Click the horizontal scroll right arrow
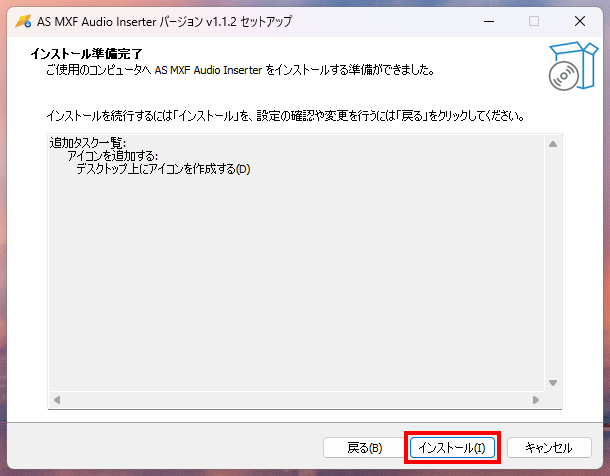Screen dimensions: 610x476 click(536, 400)
